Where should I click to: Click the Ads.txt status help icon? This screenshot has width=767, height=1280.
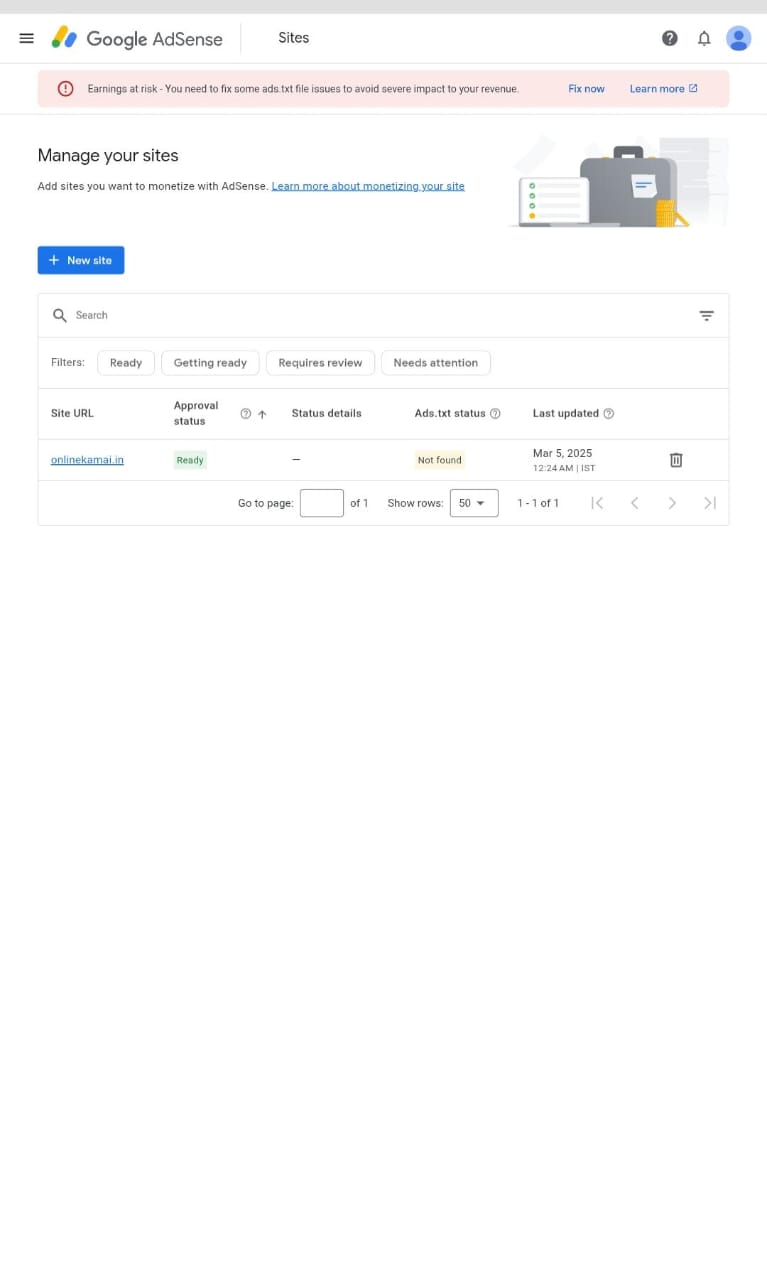pyautogui.click(x=495, y=414)
